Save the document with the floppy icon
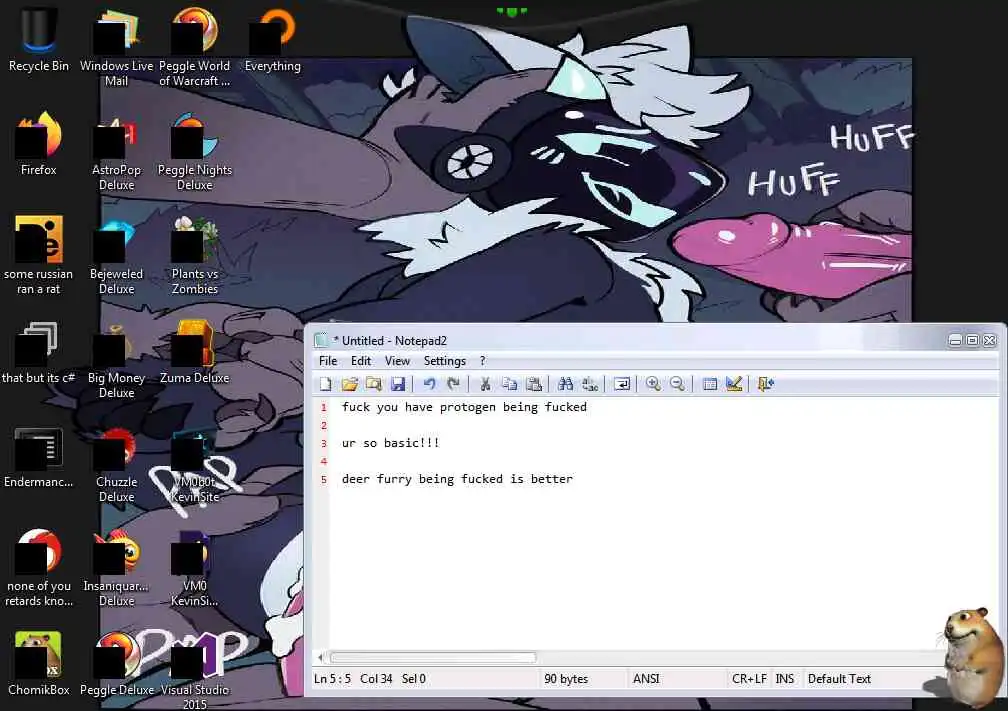Screen dimensions: 1008x711 [398, 384]
